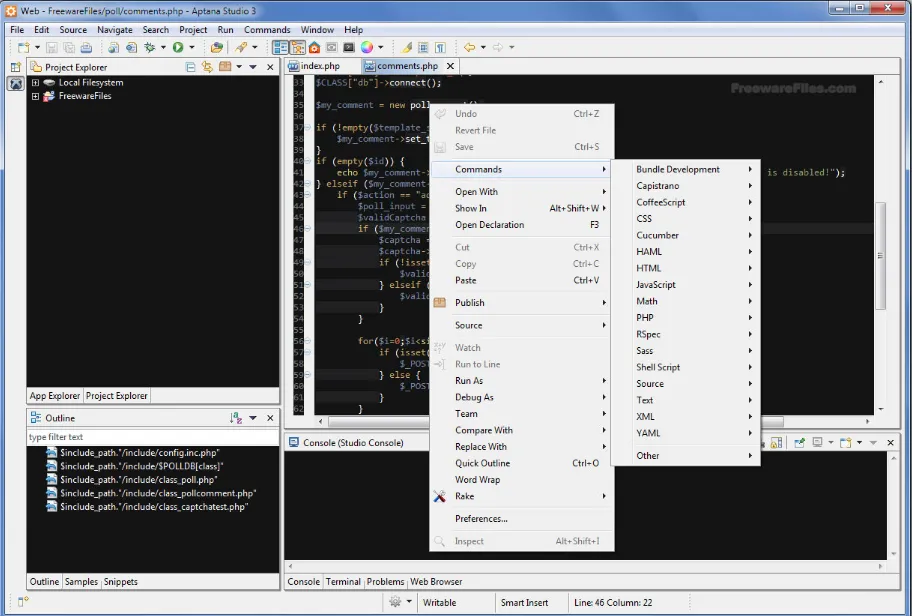The width and height of the screenshot is (912, 616).
Task: Open the Navigate menu
Action: click(x=115, y=30)
